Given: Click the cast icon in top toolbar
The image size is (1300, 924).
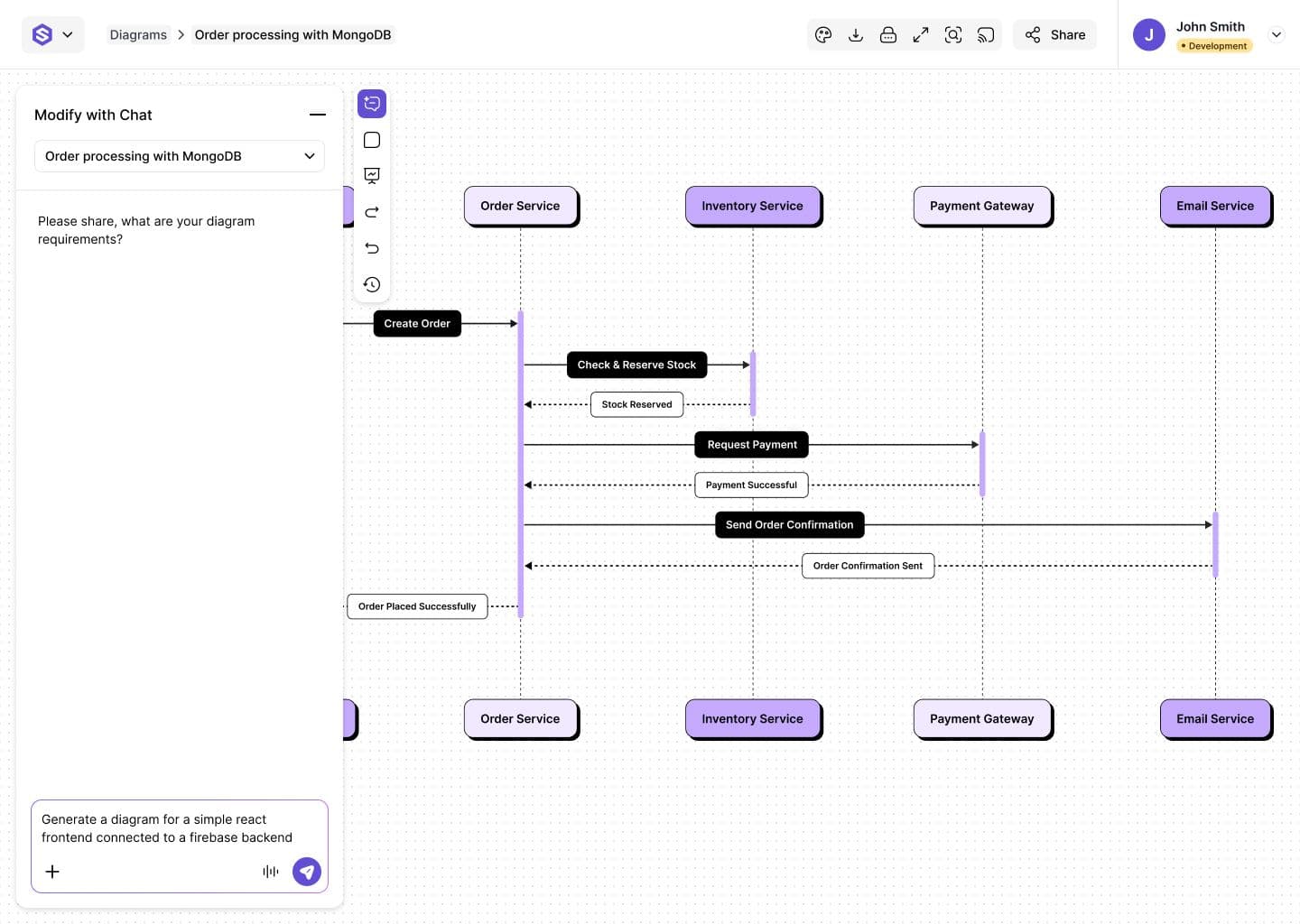Looking at the screenshot, I should 986,35.
